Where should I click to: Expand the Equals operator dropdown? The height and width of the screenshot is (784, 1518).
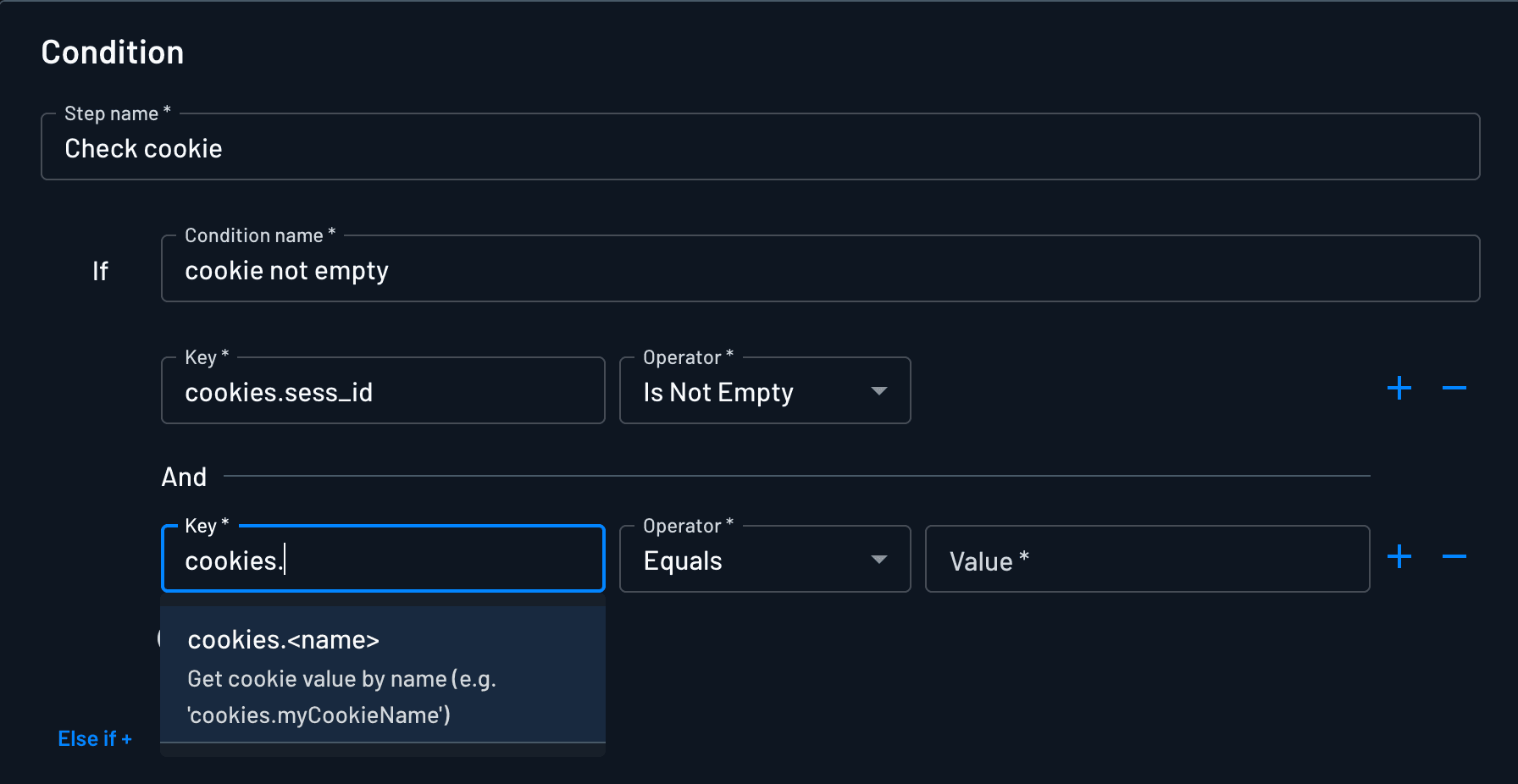[x=764, y=560]
